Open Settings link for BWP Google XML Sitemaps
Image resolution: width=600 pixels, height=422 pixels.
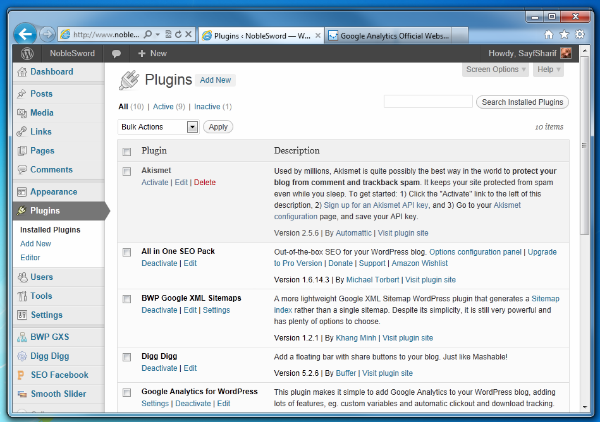point(216,310)
